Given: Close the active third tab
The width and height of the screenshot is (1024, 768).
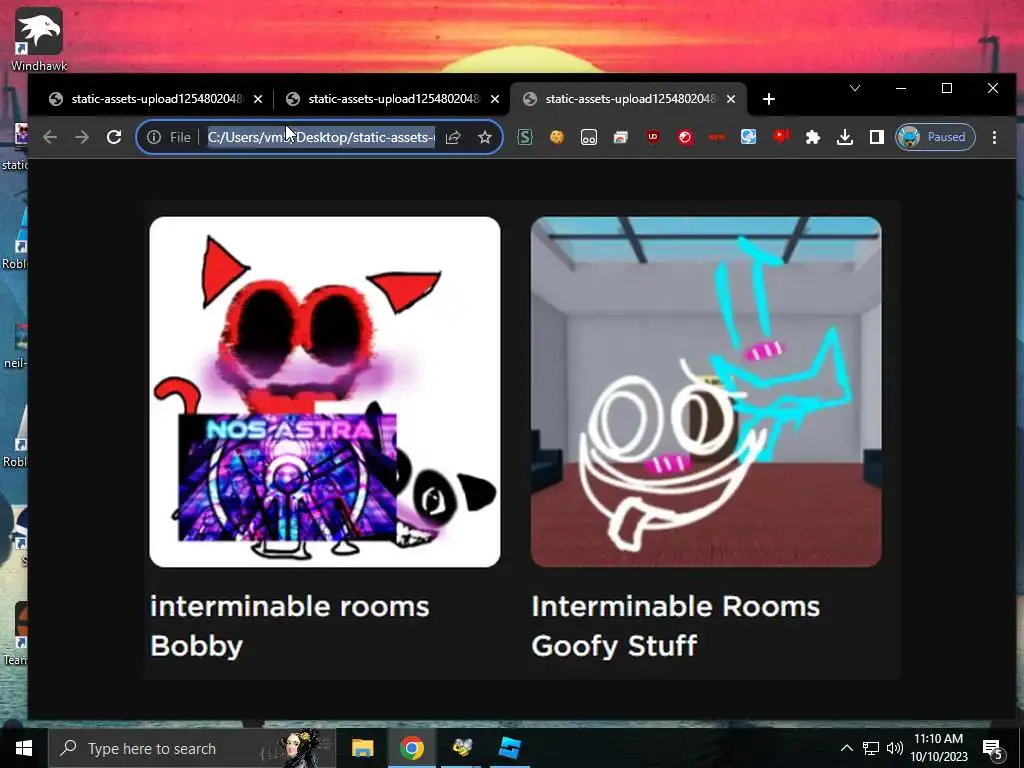Looking at the screenshot, I should 731,99.
